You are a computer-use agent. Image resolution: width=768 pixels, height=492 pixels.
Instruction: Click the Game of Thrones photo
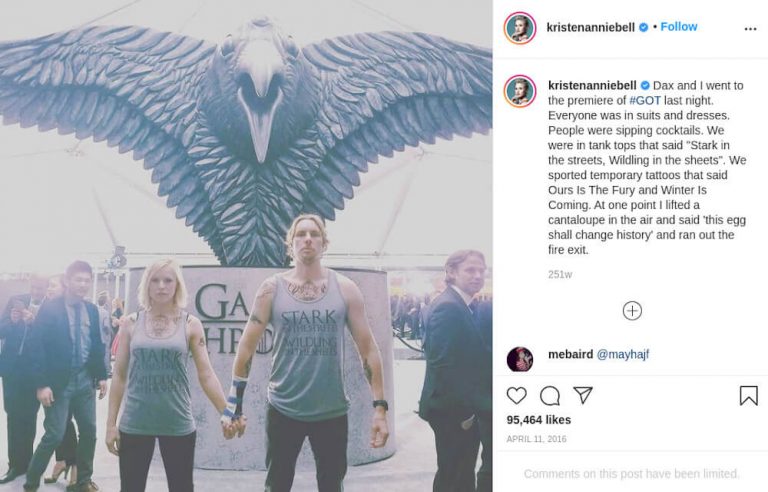pos(246,246)
